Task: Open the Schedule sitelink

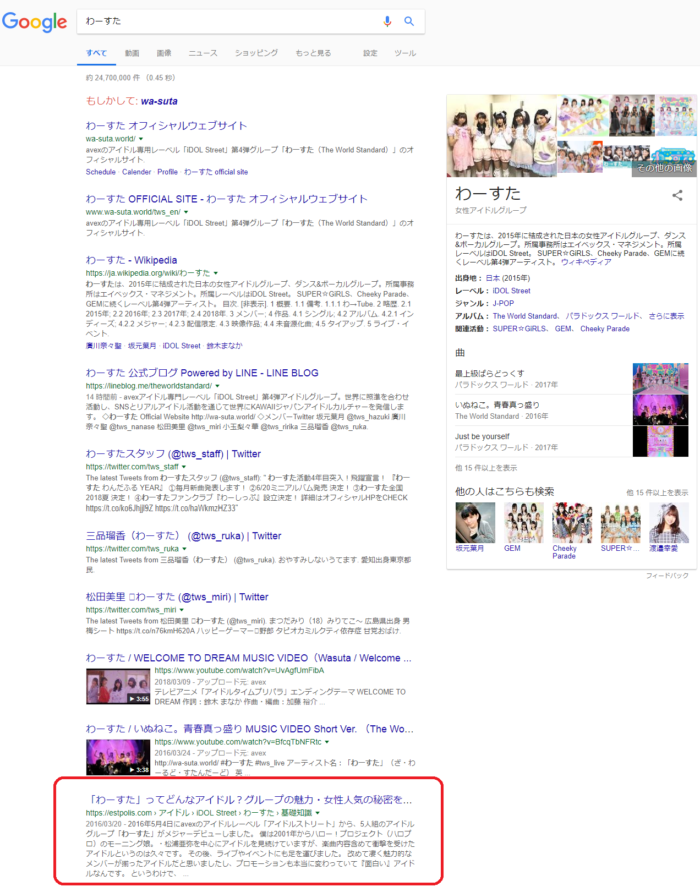Action: tap(101, 172)
